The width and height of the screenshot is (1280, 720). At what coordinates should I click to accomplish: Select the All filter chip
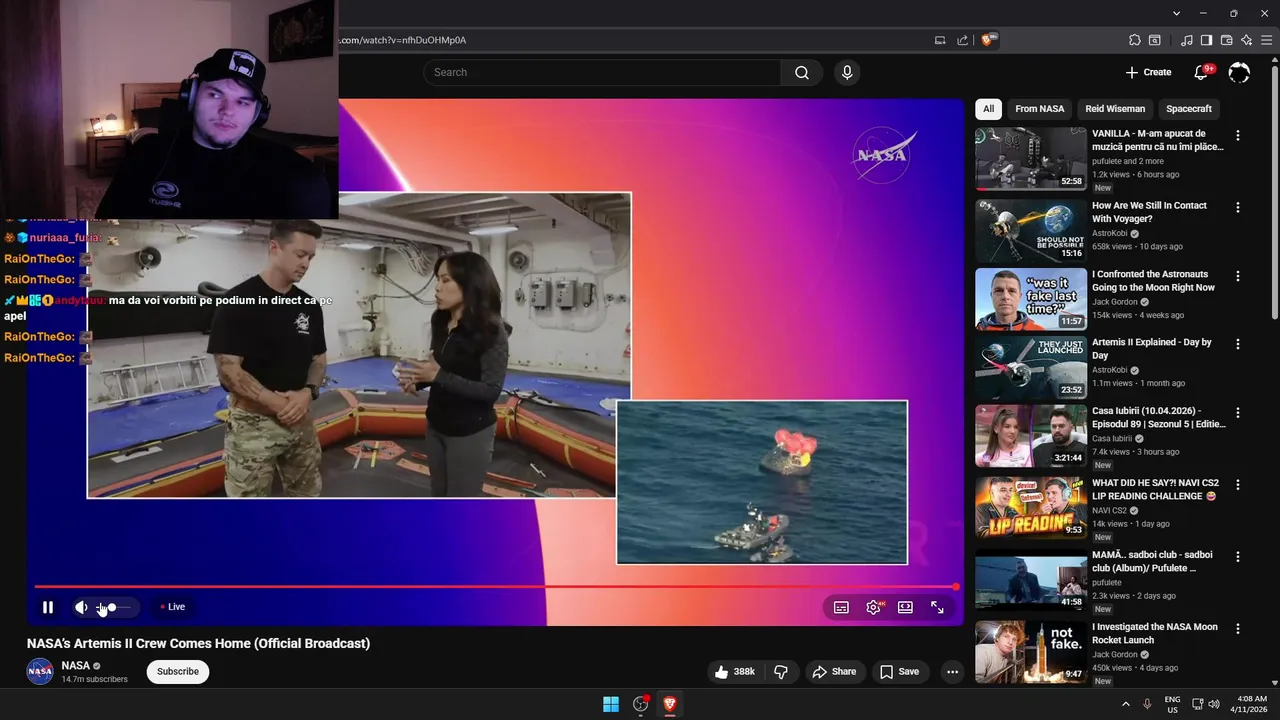[988, 109]
